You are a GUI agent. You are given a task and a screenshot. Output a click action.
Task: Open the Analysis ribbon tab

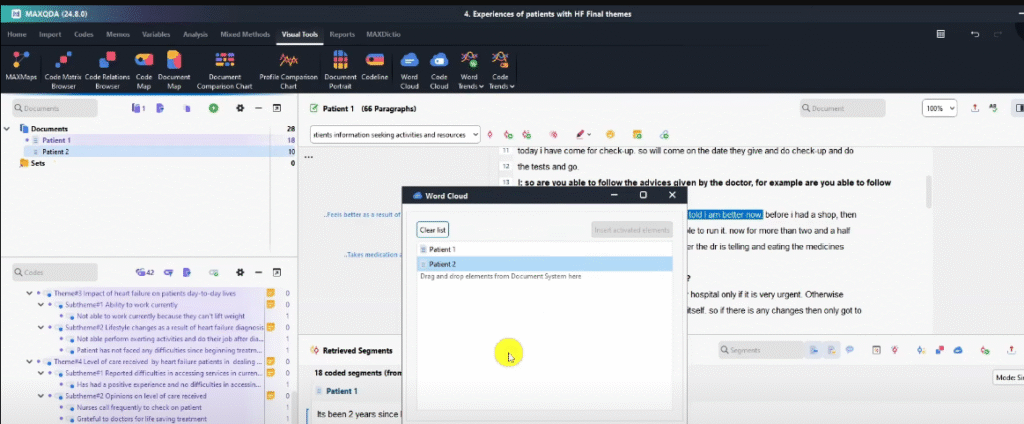tap(195, 35)
